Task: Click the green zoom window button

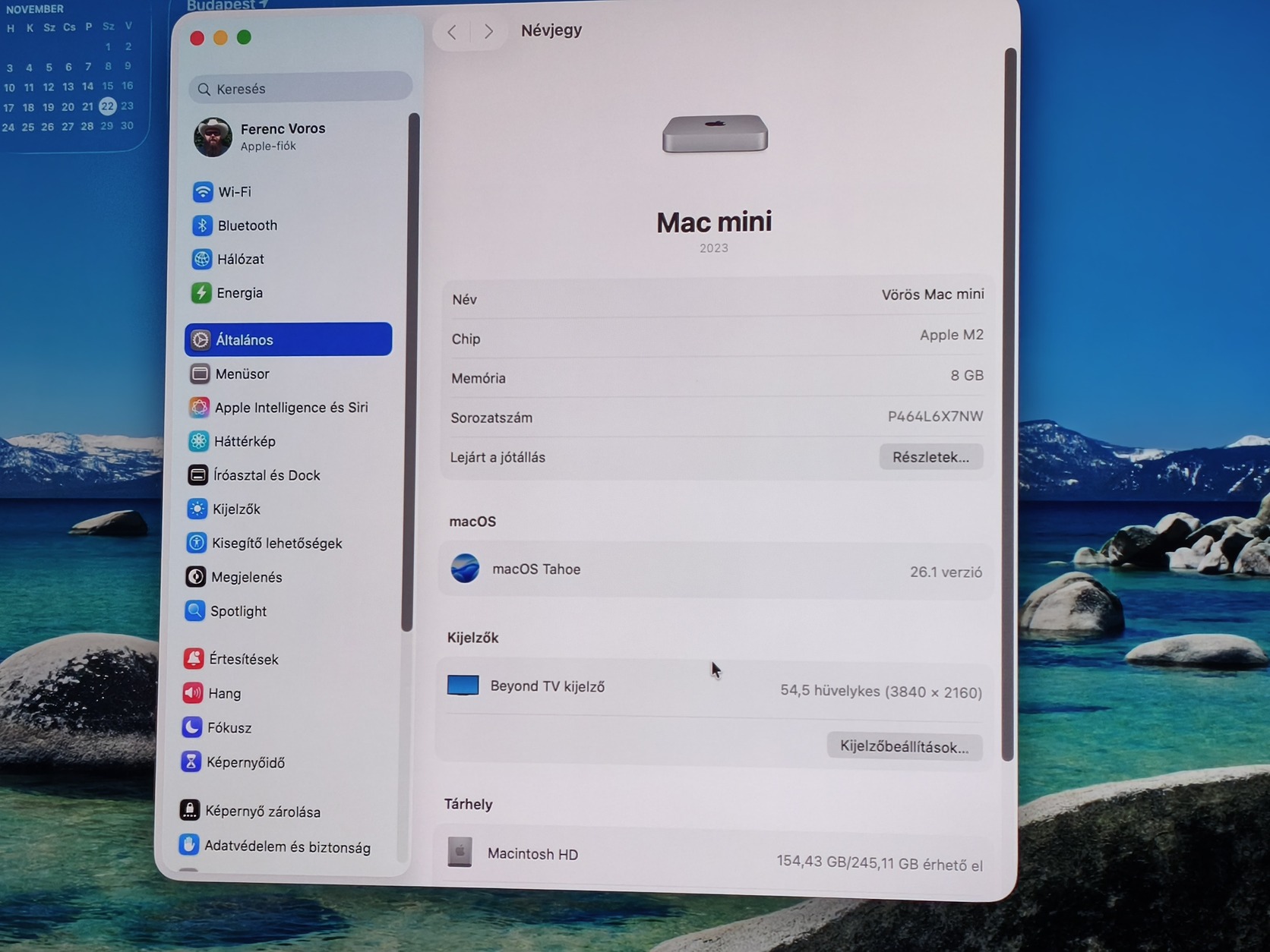Action: (244, 37)
